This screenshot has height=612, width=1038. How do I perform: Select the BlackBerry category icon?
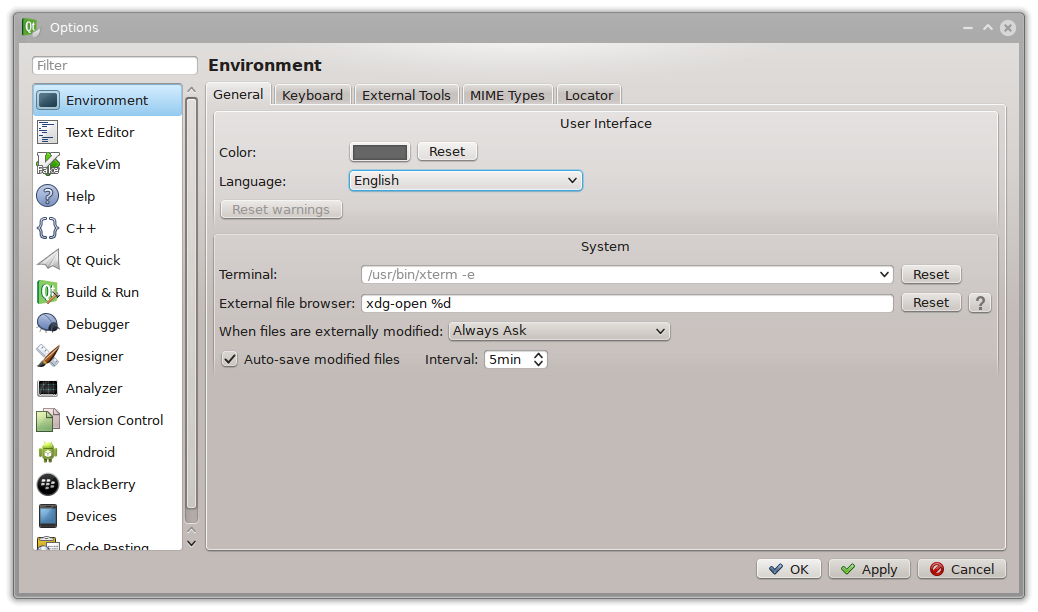click(48, 484)
